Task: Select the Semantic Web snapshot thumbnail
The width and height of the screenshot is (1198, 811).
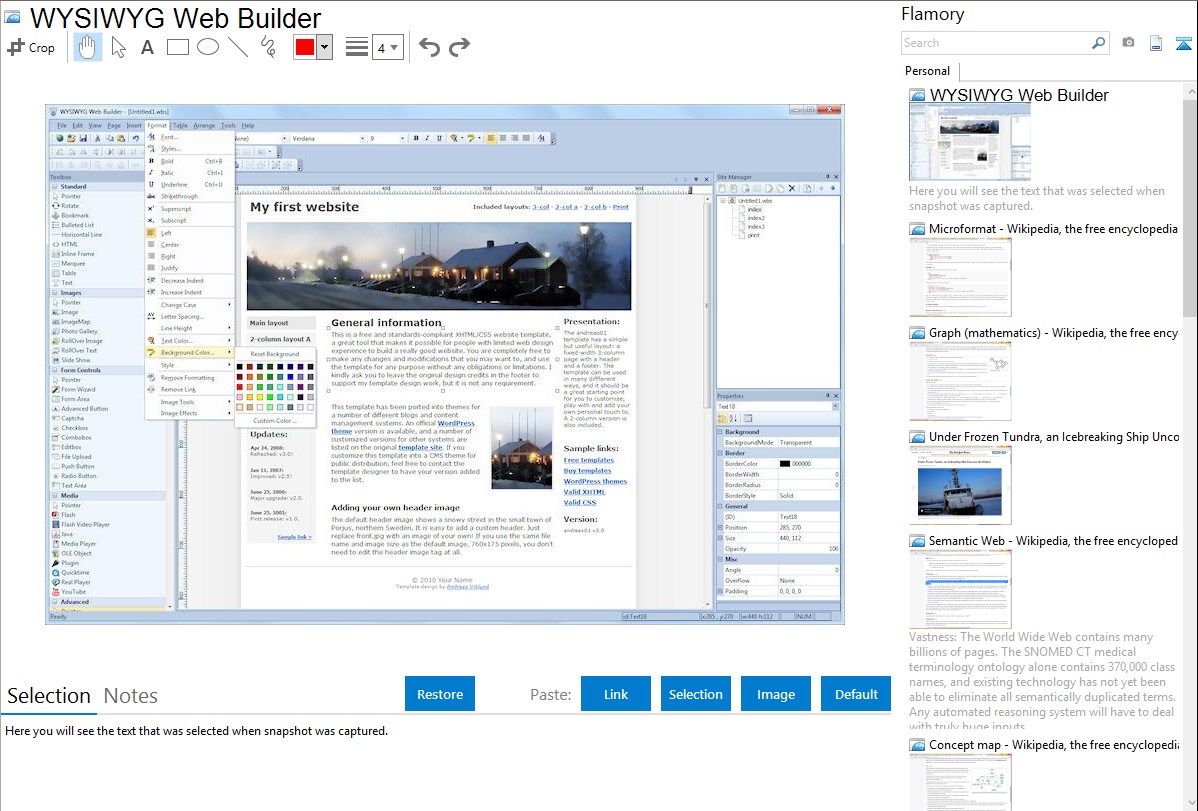Action: (960, 589)
